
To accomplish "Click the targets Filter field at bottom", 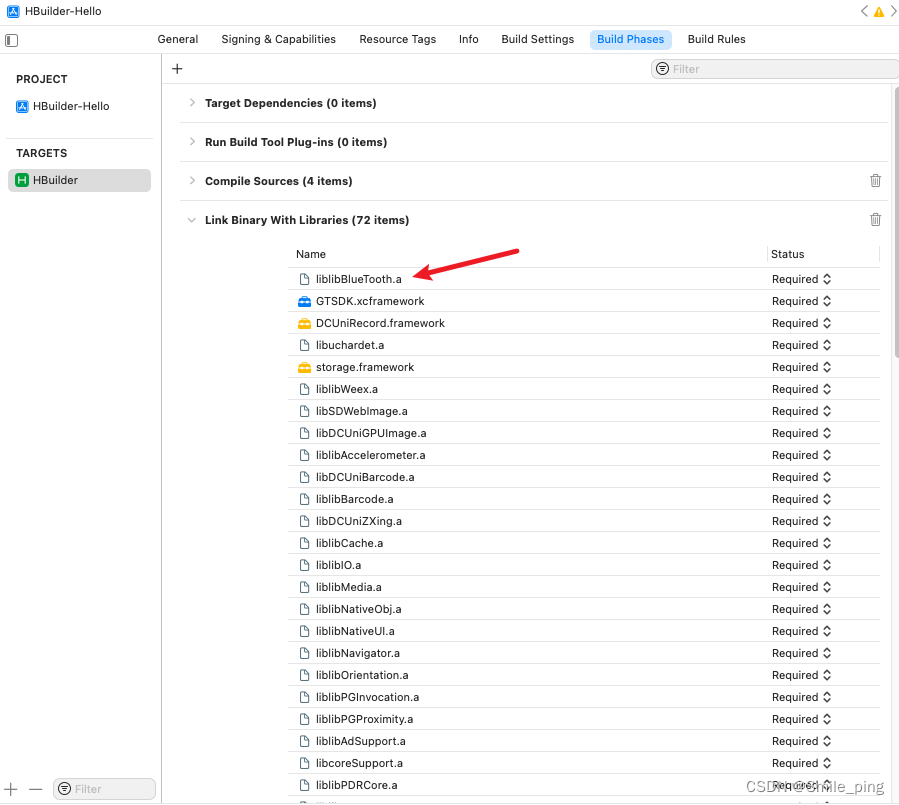I will [104, 789].
